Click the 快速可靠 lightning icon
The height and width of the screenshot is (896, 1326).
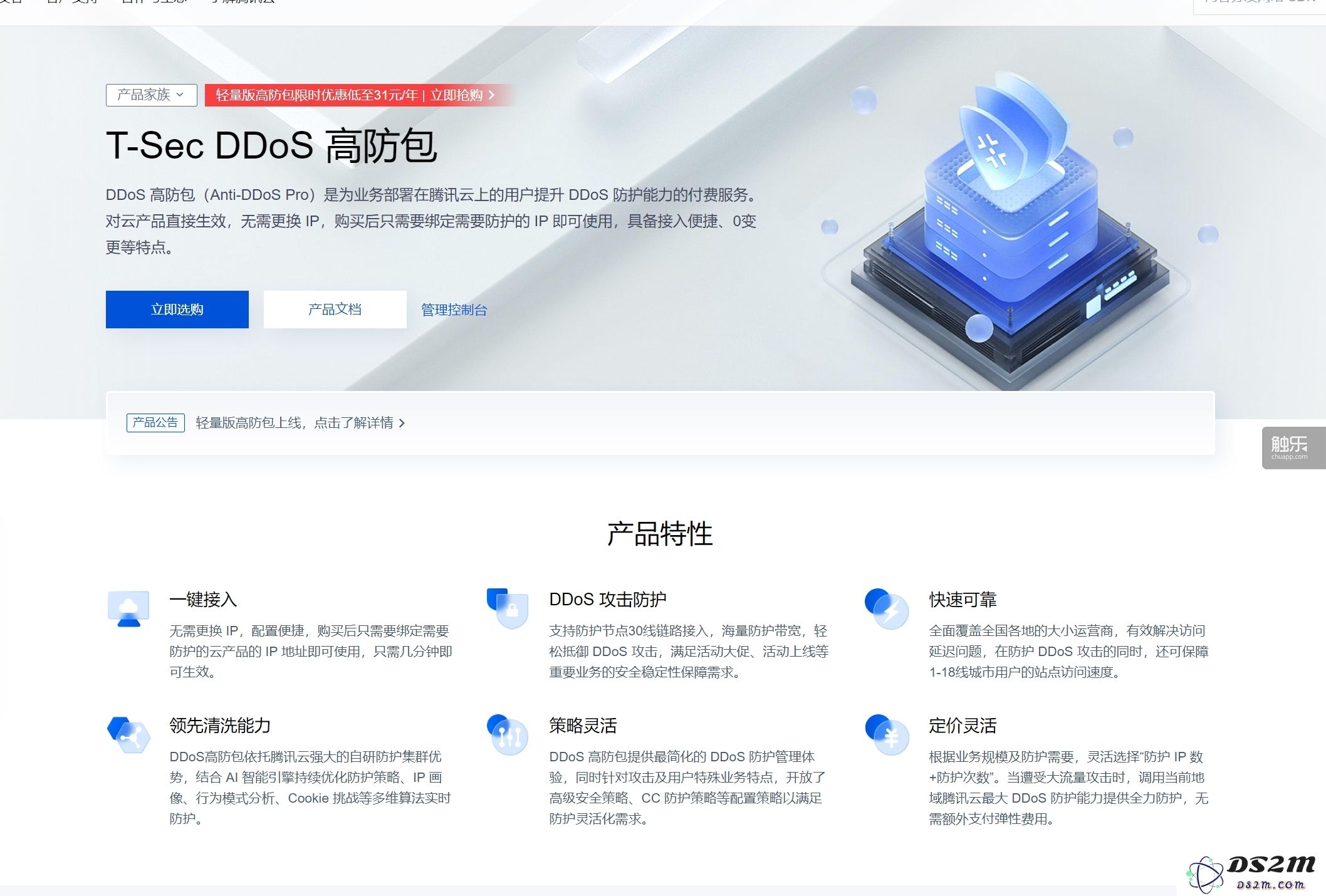[x=887, y=608]
